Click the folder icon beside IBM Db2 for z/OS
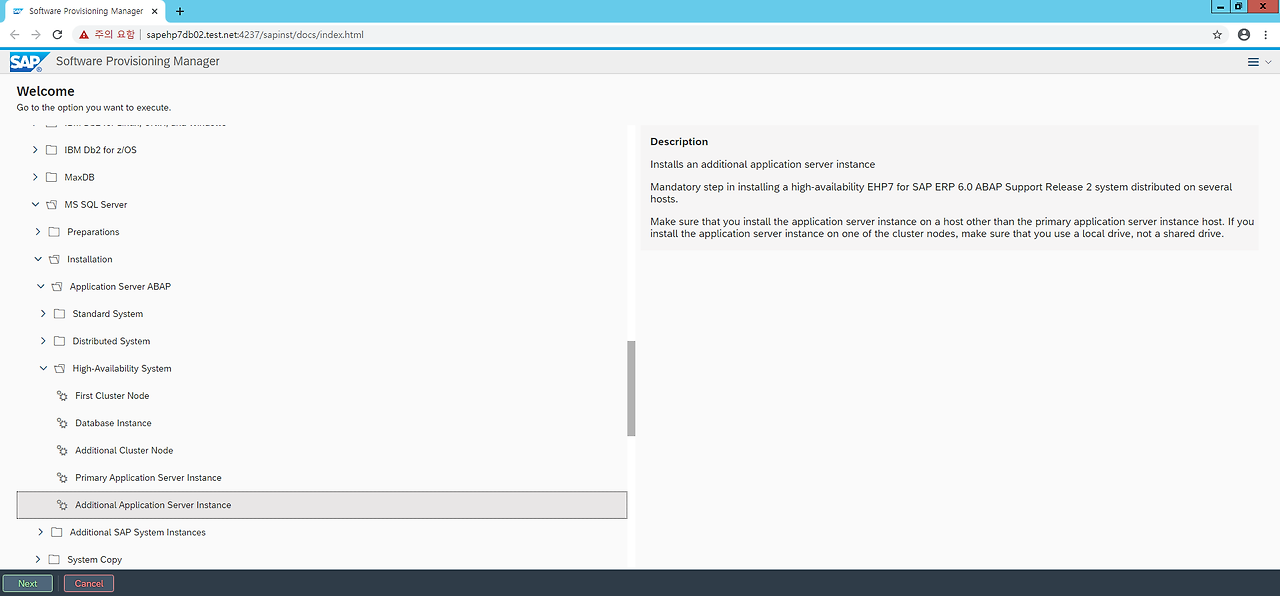The height and width of the screenshot is (596, 1280). 51,150
